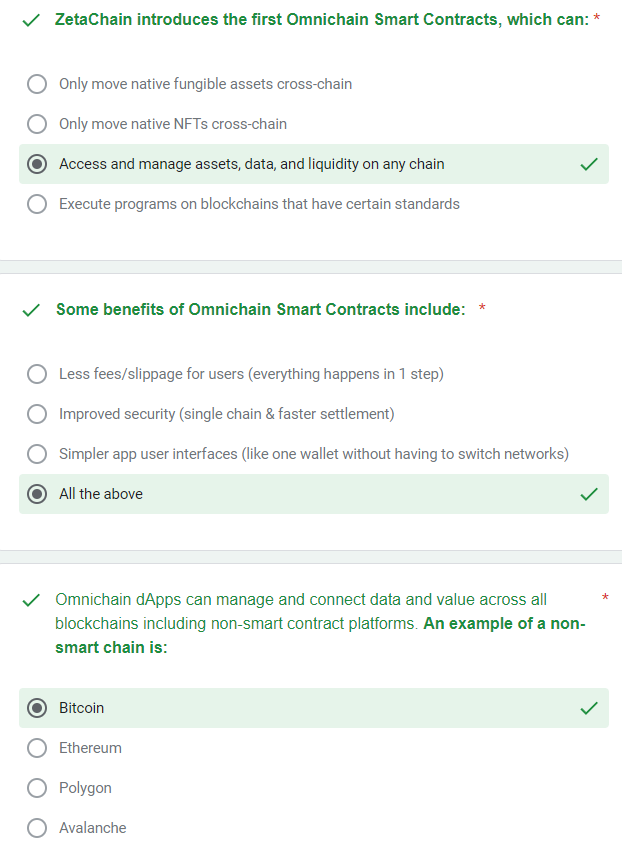Choose 'Access and manage assets, data, and liquidity' radio

(x=37, y=164)
